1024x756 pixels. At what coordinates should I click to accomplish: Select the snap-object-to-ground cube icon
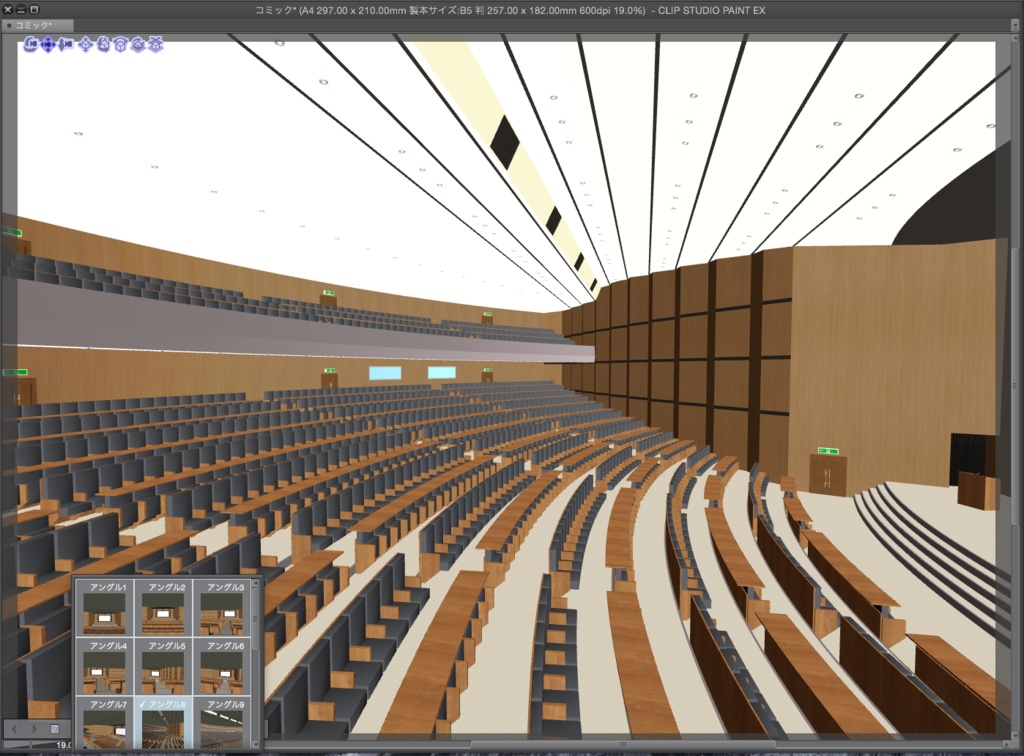155,45
